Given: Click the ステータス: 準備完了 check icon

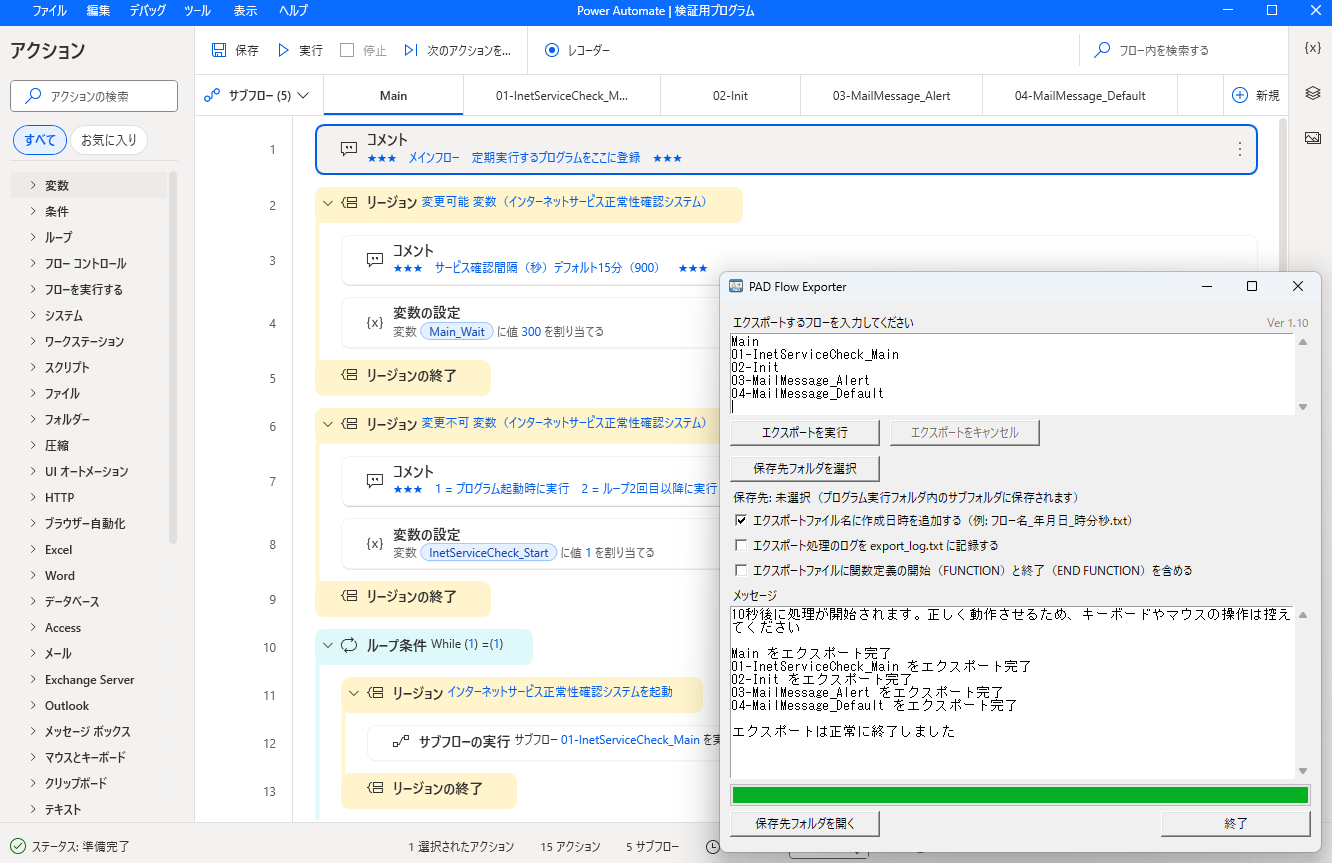Looking at the screenshot, I should pos(18,846).
